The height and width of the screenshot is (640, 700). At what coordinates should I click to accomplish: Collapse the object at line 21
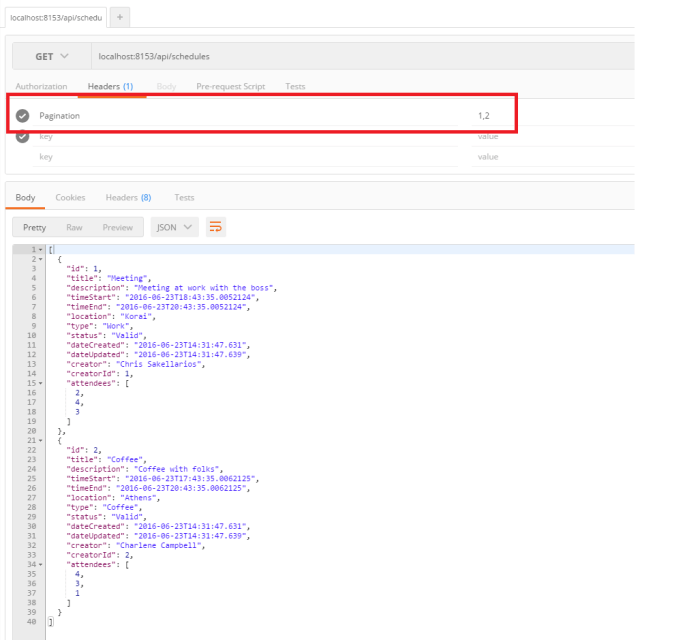41,441
